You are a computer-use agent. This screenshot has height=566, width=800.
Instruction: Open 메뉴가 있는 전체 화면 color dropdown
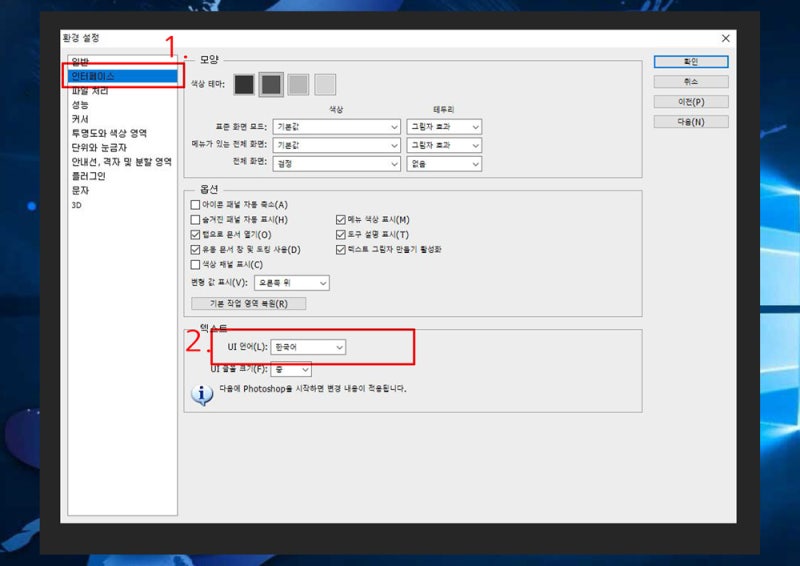[337, 145]
